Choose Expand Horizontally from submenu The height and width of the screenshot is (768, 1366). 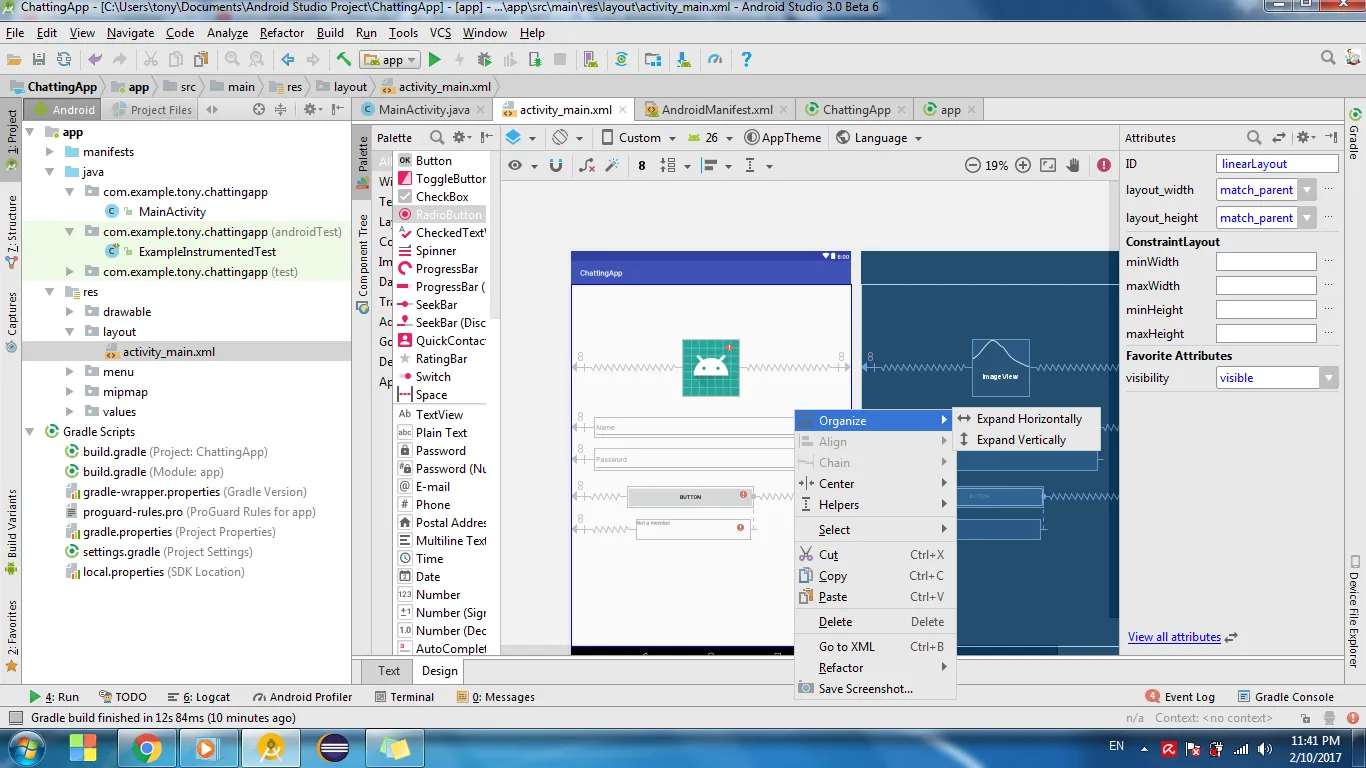1028,419
